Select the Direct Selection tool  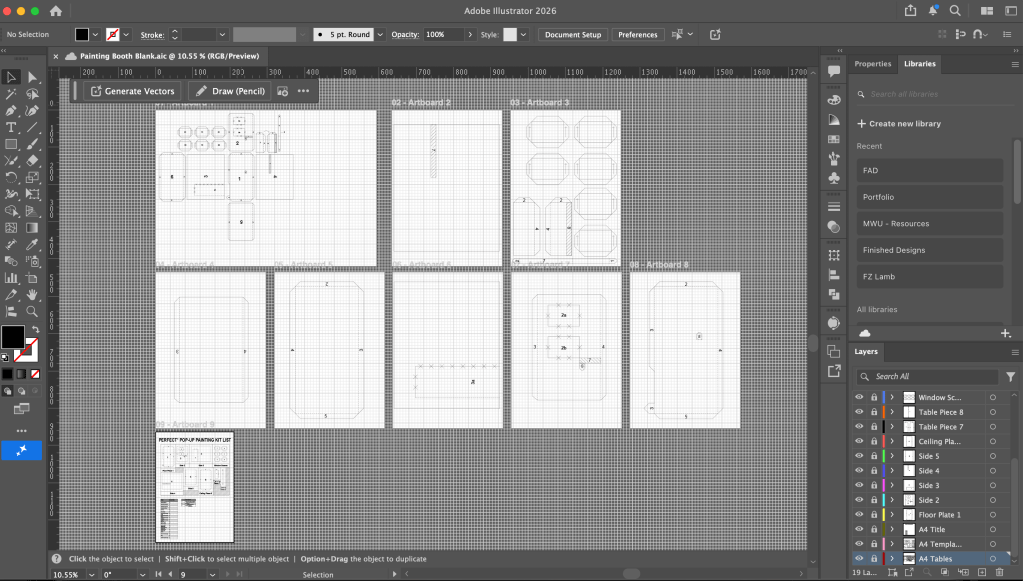click(32, 77)
